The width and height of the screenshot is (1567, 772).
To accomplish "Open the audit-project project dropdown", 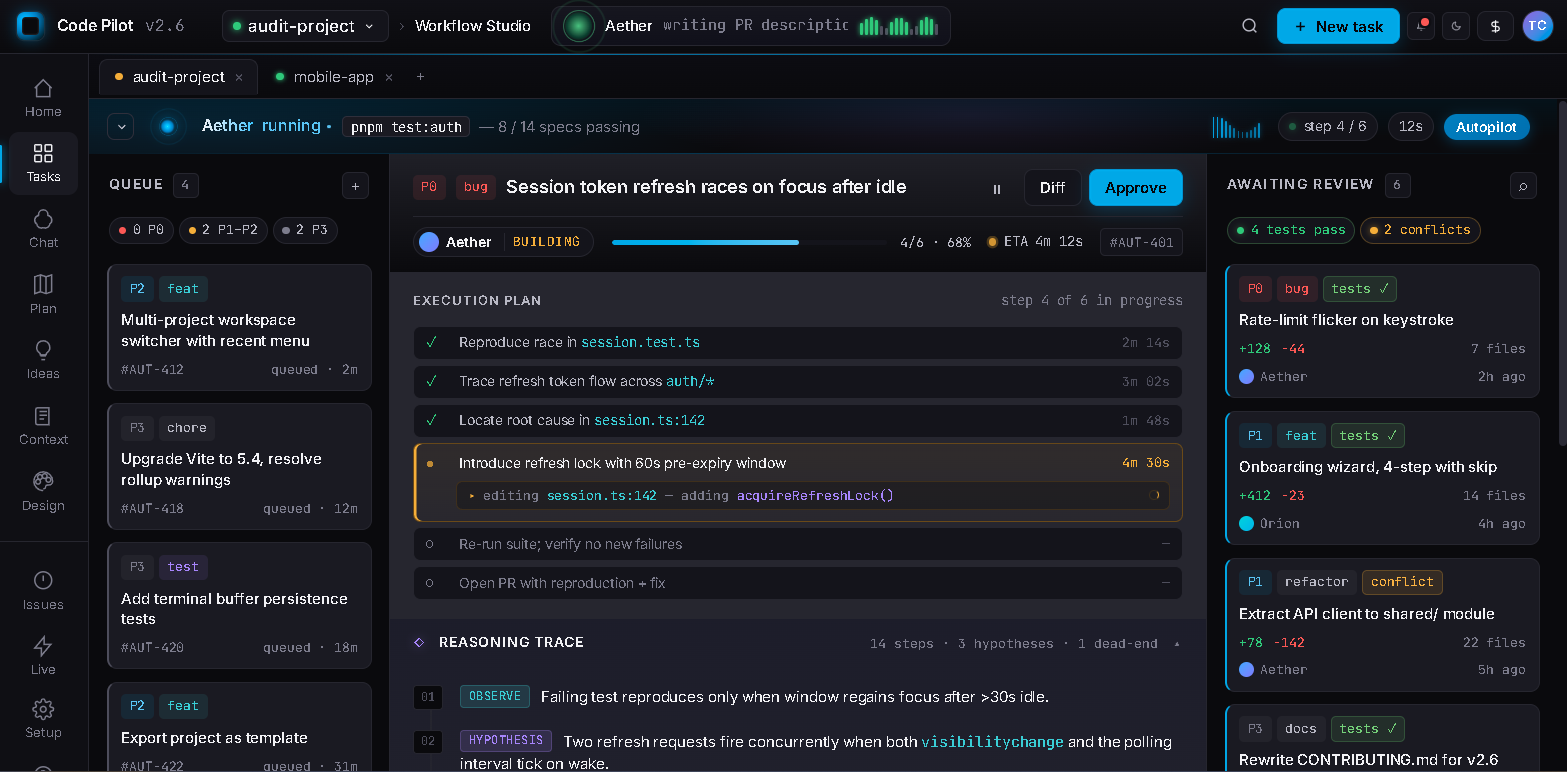I will [x=305, y=26].
